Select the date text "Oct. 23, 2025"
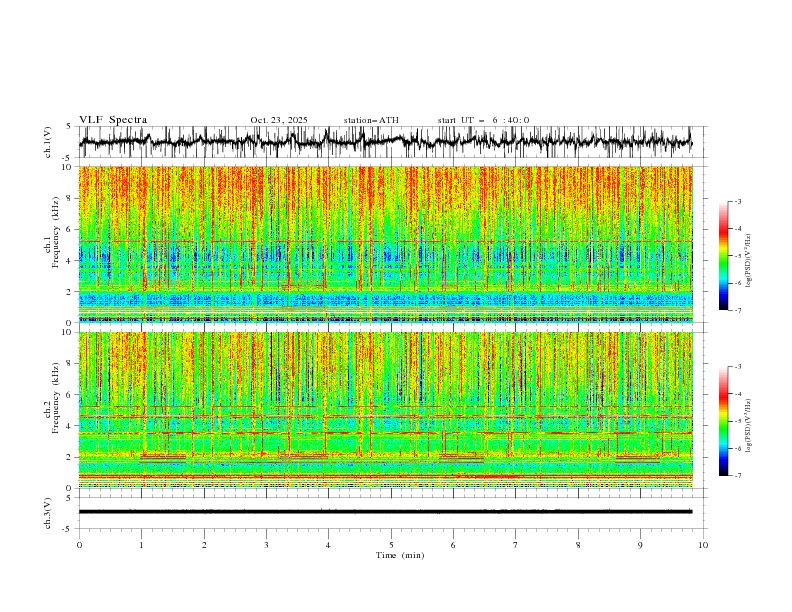The height and width of the screenshot is (612, 792). point(279,120)
